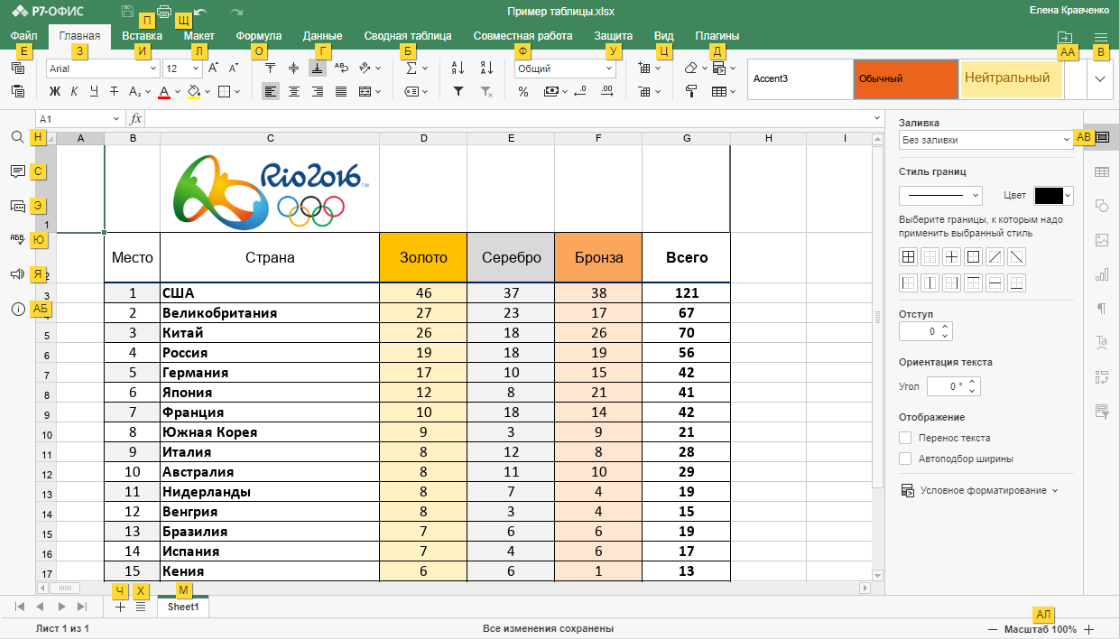Add a new sheet with plus button
The width and height of the screenshot is (1120, 639).
click(x=120, y=607)
